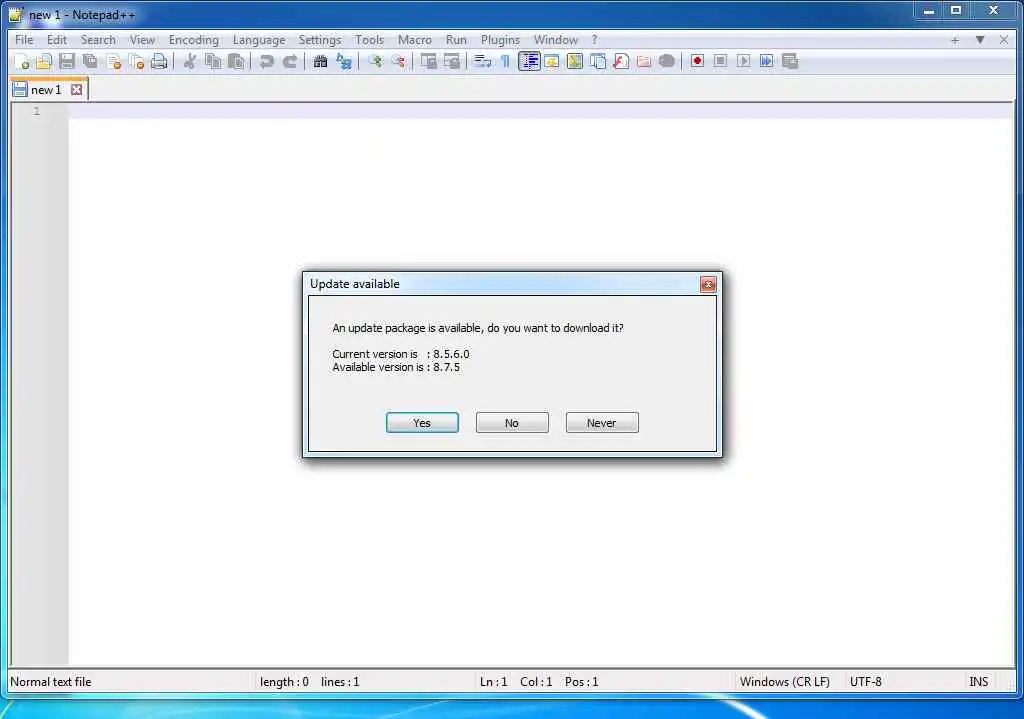
Task: Click the Stop Recording macro icon
Action: click(x=720, y=61)
